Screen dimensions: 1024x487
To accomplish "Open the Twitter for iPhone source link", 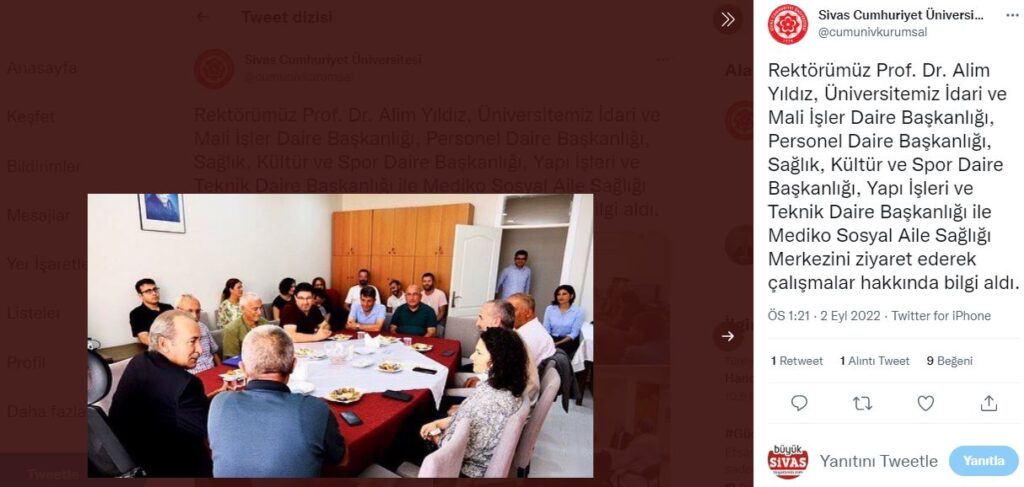I will (x=941, y=316).
